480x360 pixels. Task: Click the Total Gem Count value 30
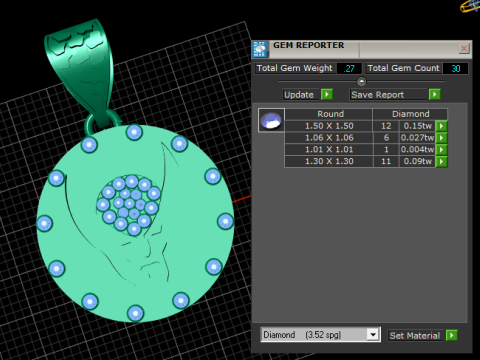pos(455,68)
